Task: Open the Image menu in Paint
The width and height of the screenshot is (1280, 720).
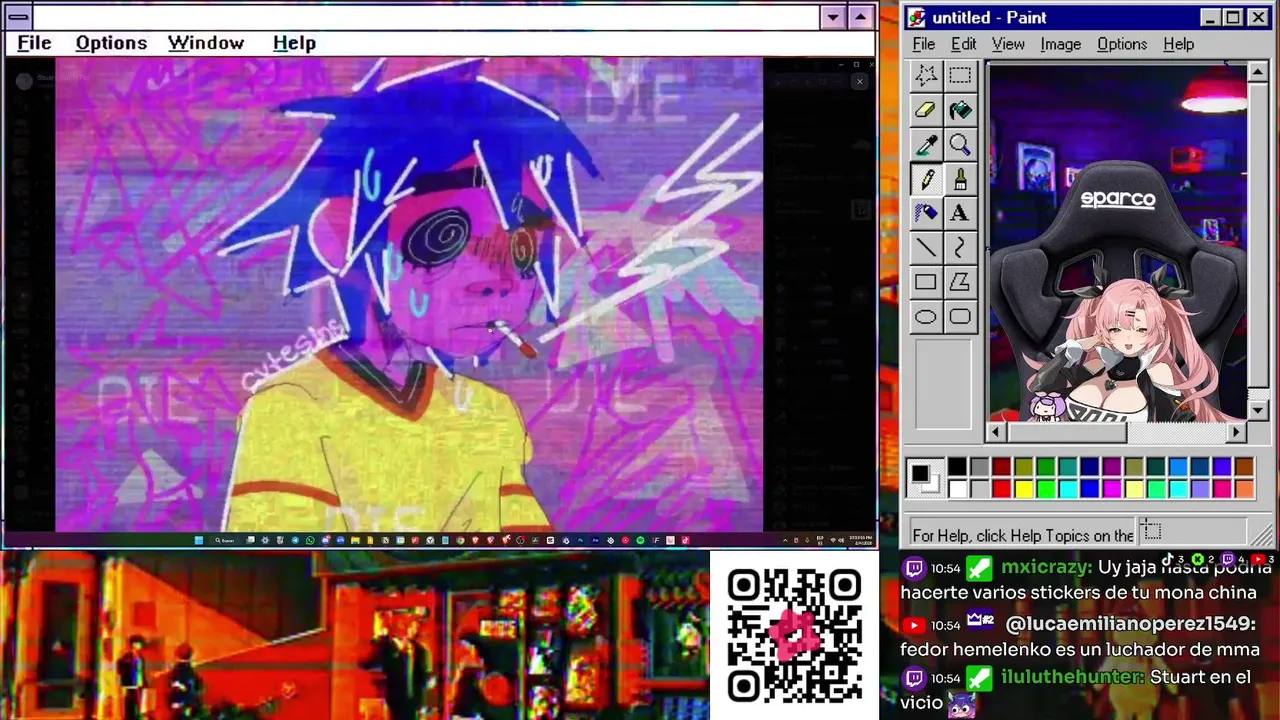Action: 1060,44
